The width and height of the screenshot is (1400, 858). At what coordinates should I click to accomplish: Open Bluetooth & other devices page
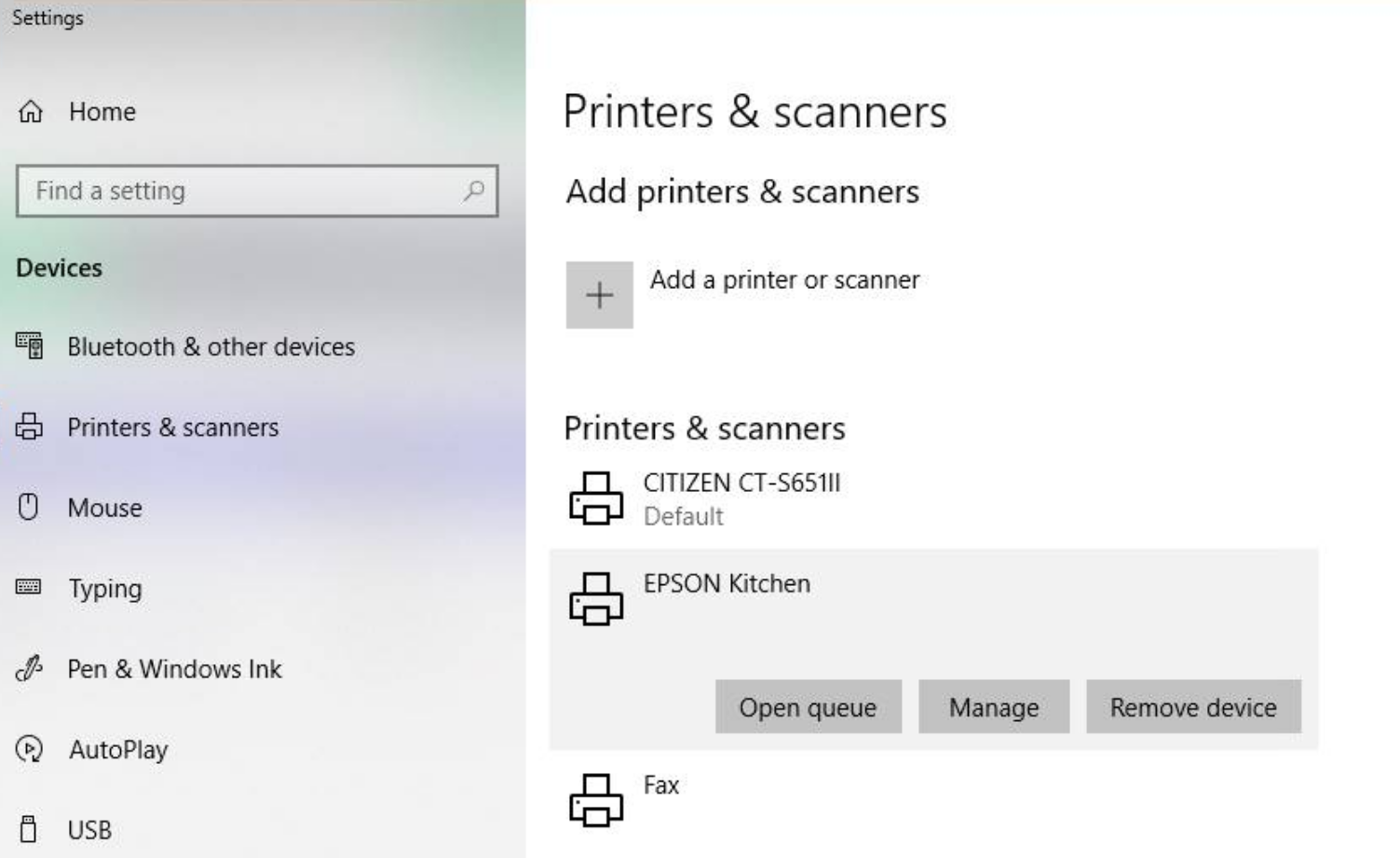click(211, 347)
